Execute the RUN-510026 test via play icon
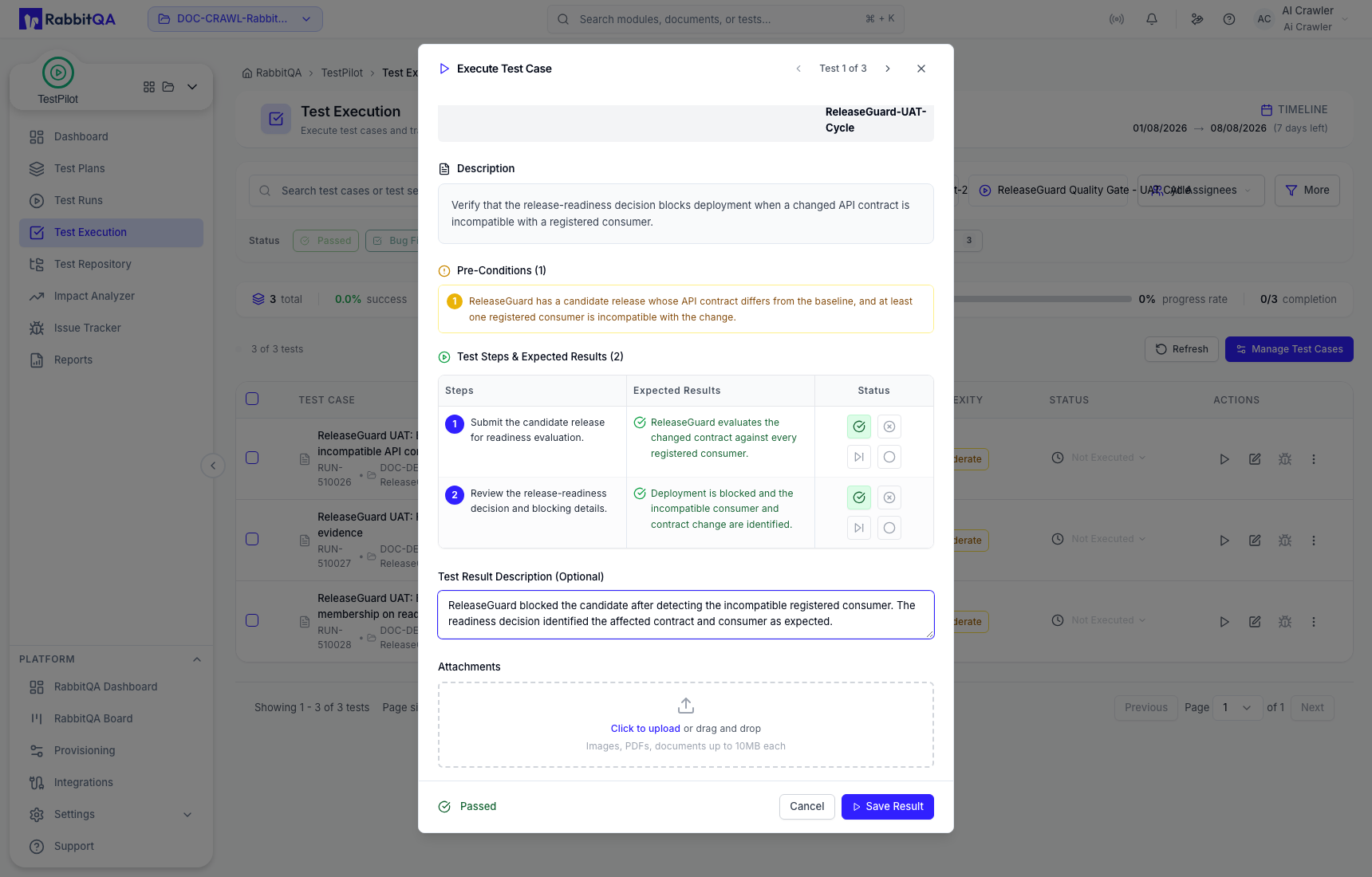Viewport: 1372px width, 877px height. 1224,459
